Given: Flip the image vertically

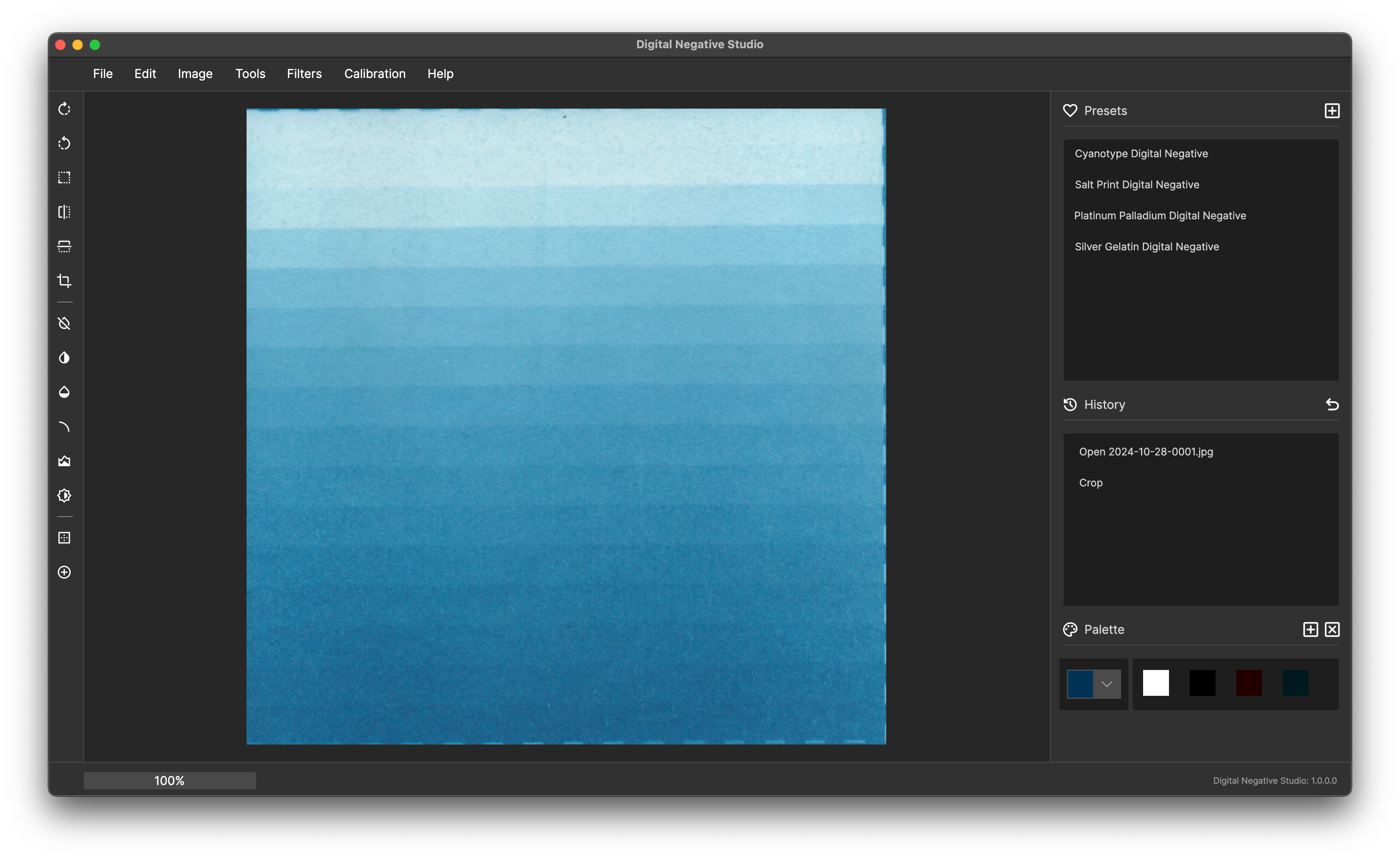Looking at the screenshot, I should (x=64, y=246).
